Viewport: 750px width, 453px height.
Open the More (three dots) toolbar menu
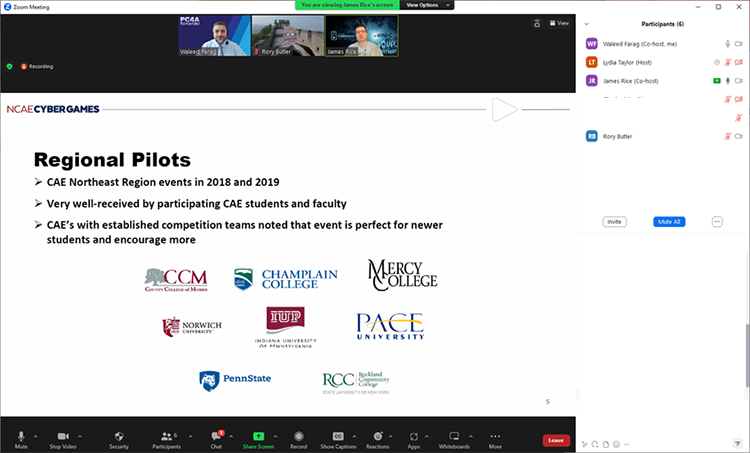pos(495,440)
